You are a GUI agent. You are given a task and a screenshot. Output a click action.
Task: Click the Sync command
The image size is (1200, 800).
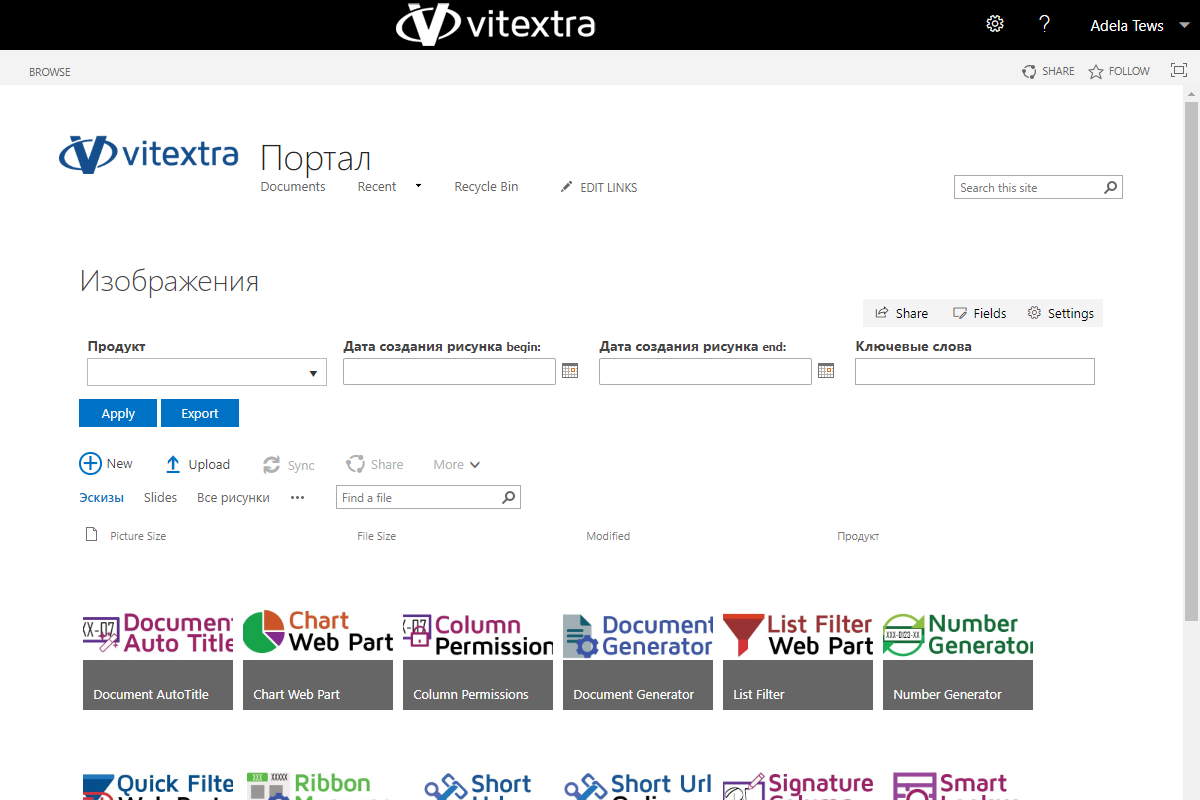[x=289, y=465]
